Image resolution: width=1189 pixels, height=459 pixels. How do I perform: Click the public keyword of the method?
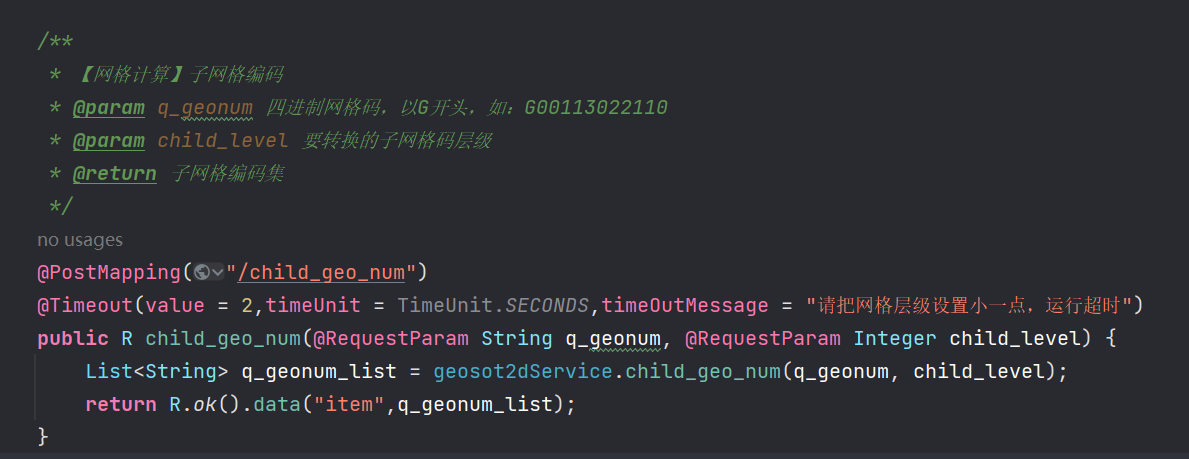73,338
